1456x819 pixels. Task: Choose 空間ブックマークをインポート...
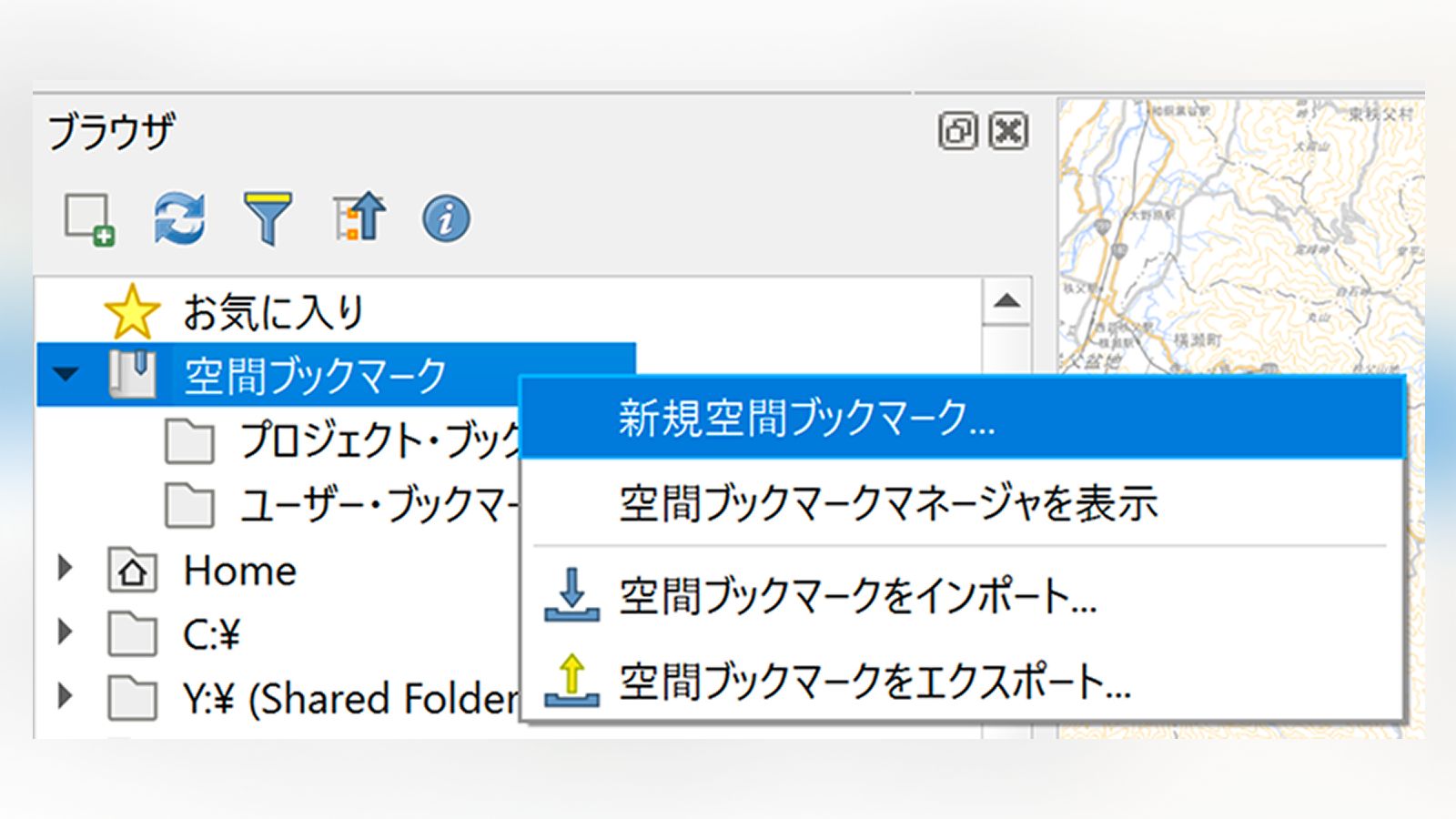click(964, 596)
